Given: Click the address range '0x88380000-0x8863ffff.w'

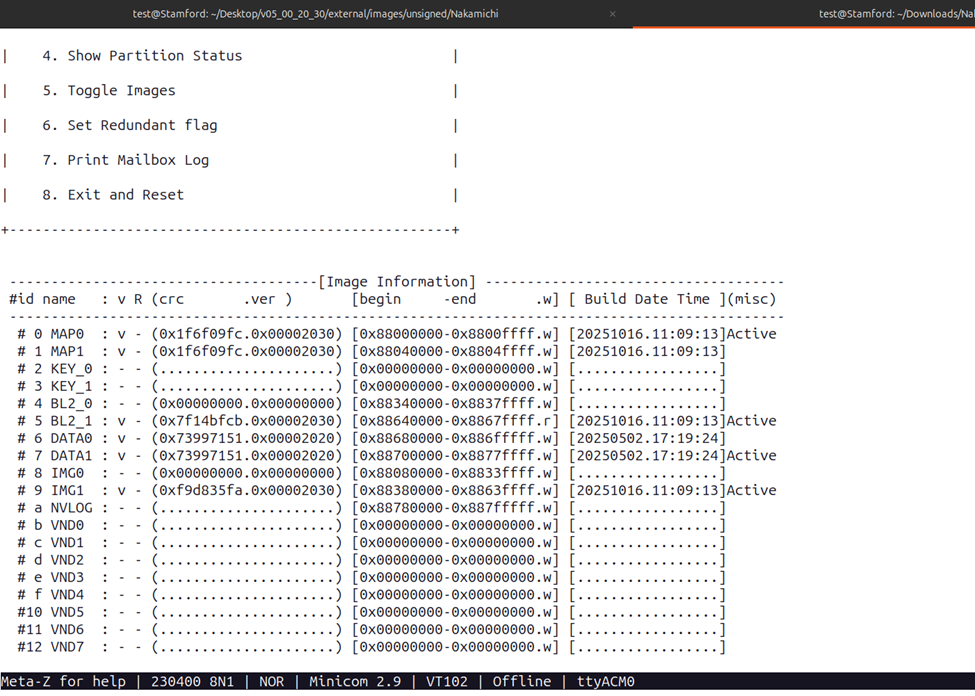Looking at the screenshot, I should [x=455, y=491].
